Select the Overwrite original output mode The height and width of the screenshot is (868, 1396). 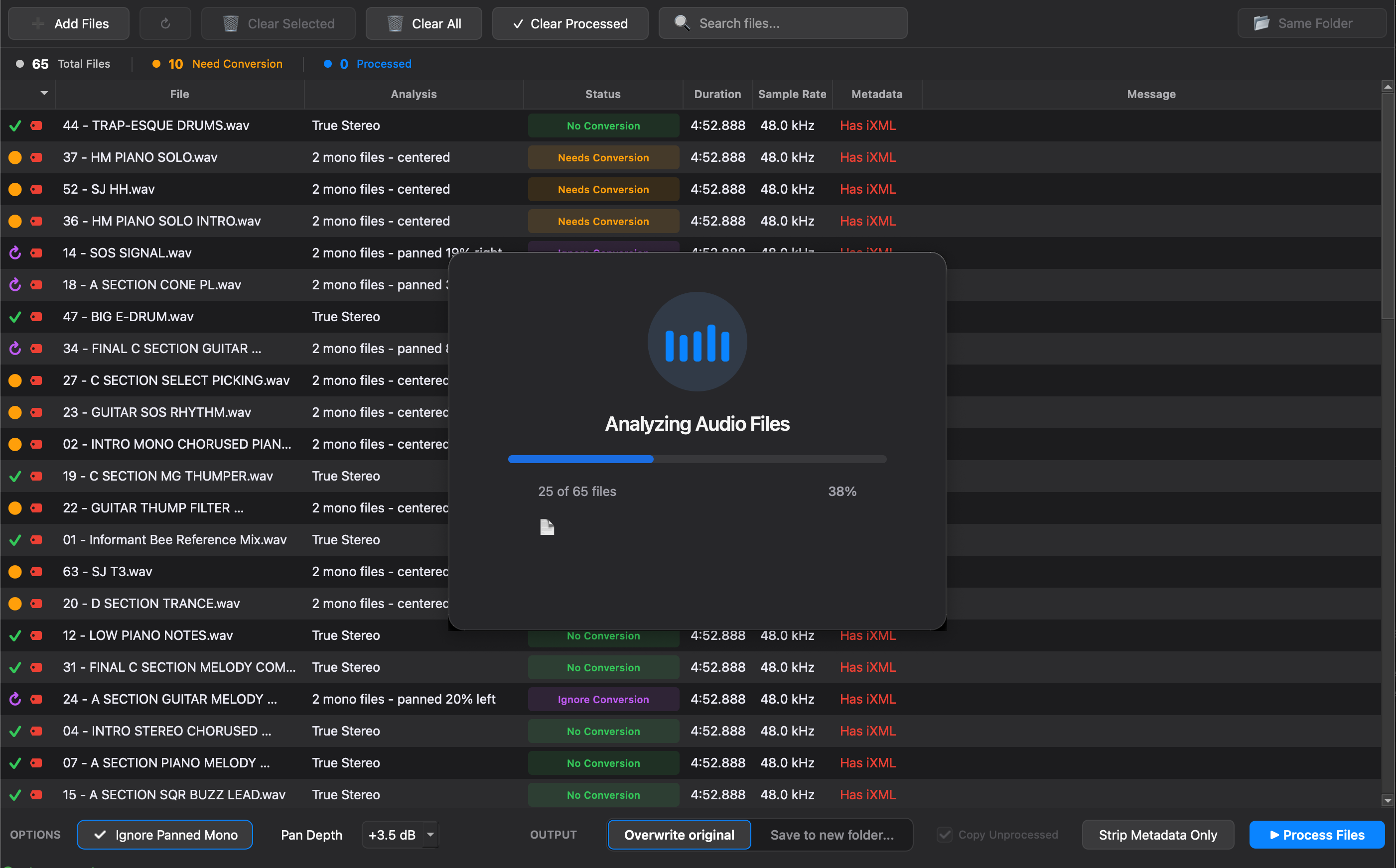[679, 835]
